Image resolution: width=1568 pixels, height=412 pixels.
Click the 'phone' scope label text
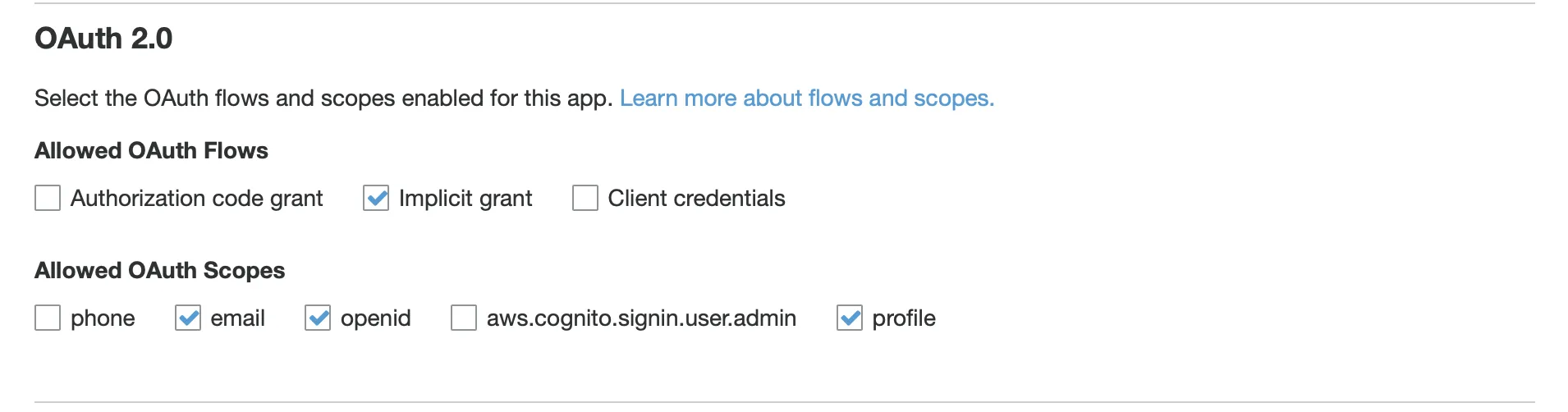[103, 318]
